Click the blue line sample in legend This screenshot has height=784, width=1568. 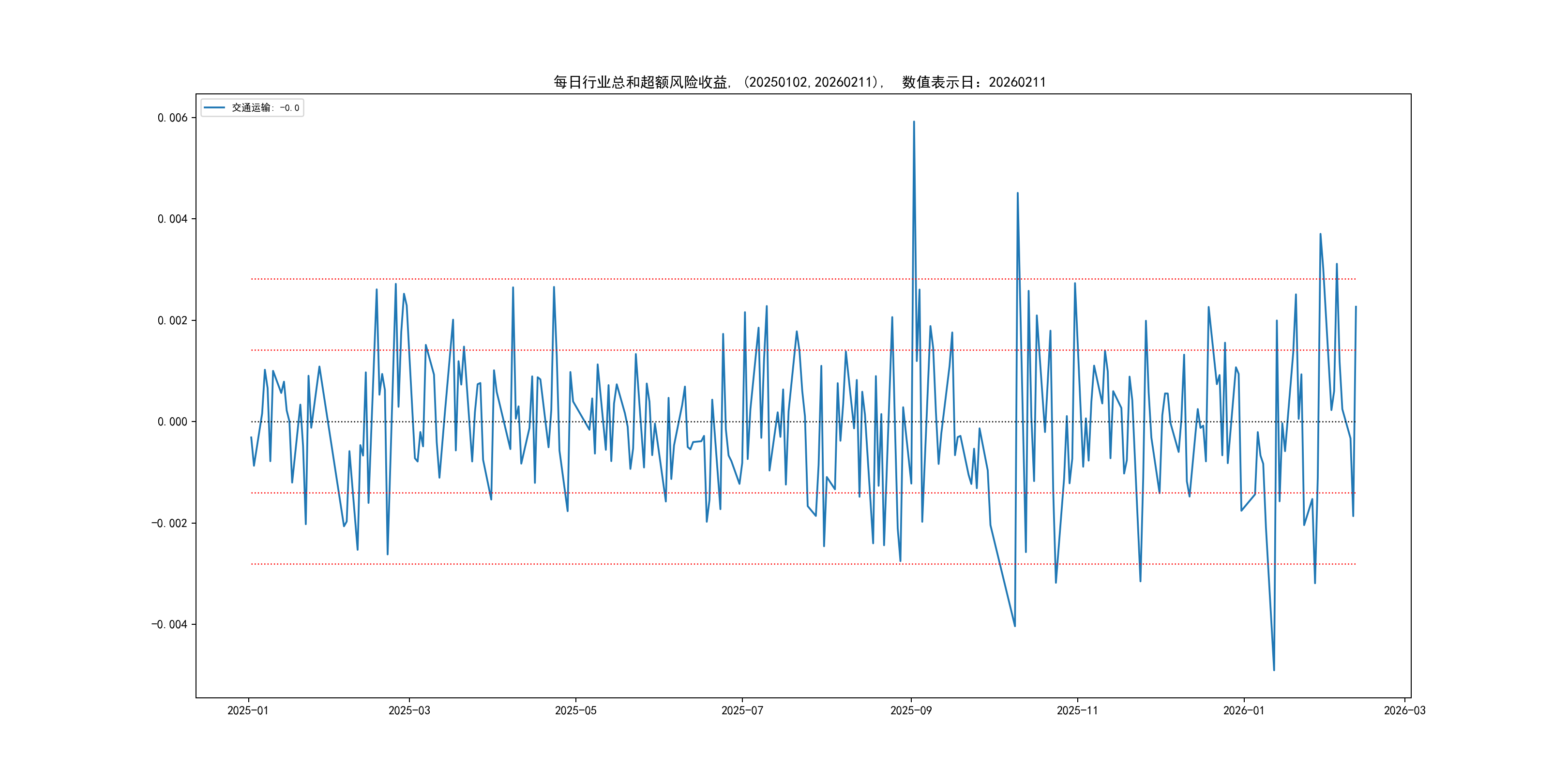click(x=214, y=108)
